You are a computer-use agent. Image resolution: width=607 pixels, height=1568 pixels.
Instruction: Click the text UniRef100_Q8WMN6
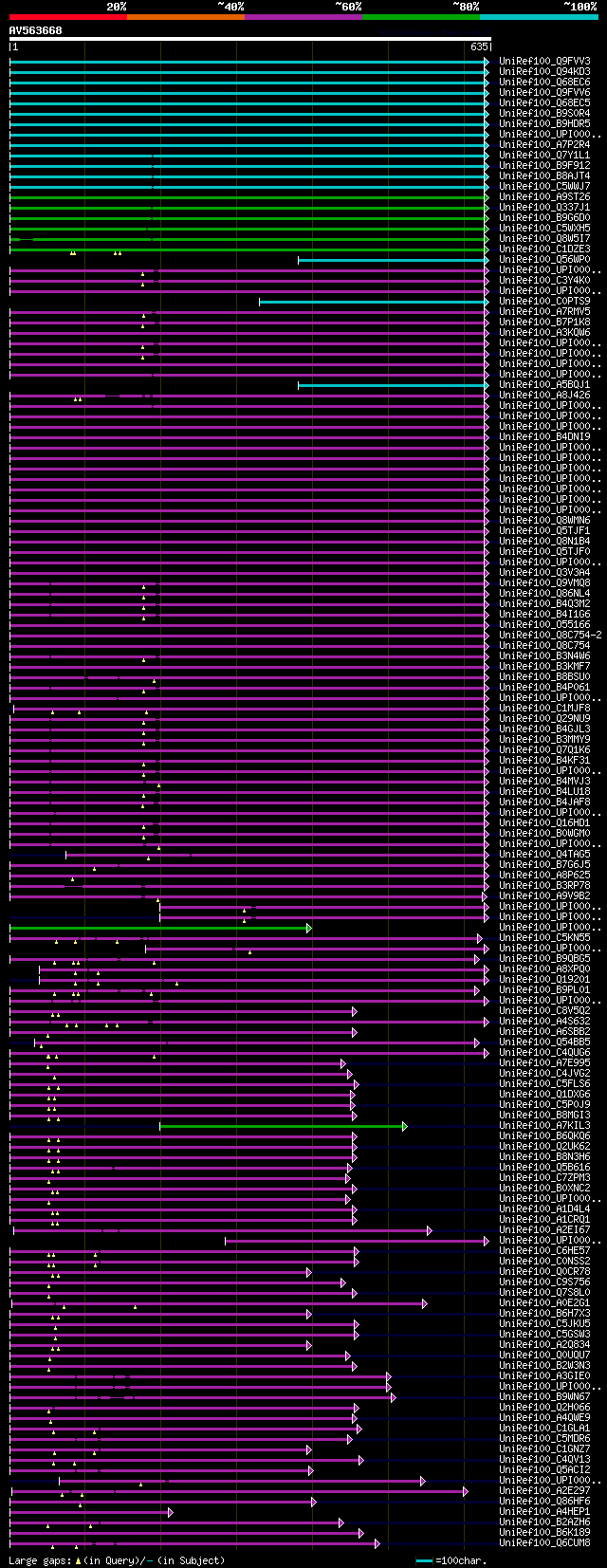(x=544, y=520)
